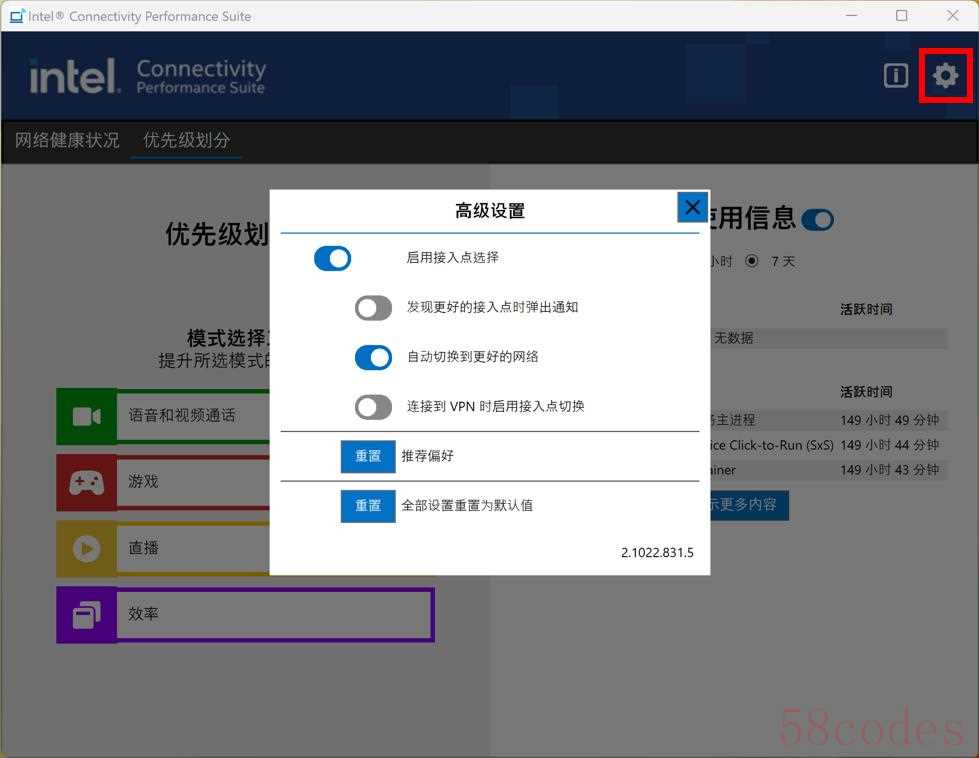Choose the 游戏 mode label
The width and height of the screenshot is (979, 758).
click(x=144, y=481)
